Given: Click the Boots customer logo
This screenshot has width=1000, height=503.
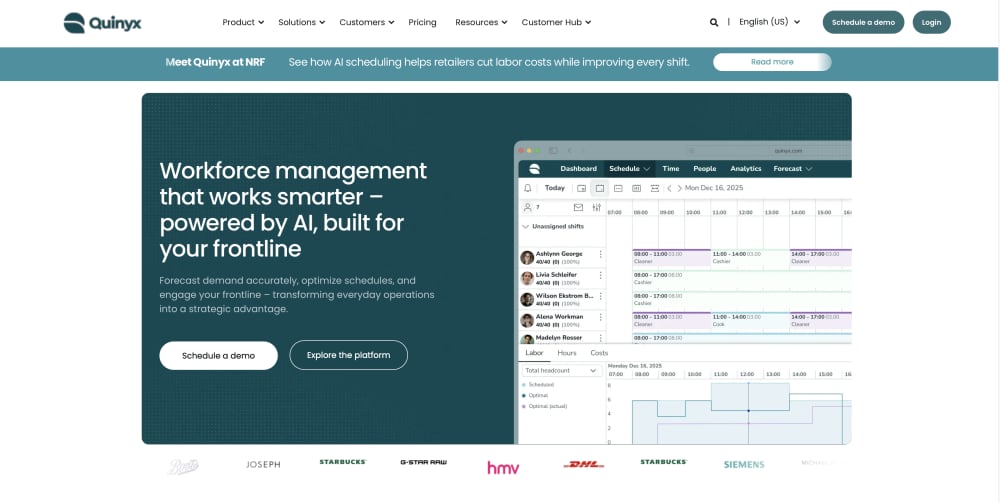Looking at the screenshot, I should 183,467.
